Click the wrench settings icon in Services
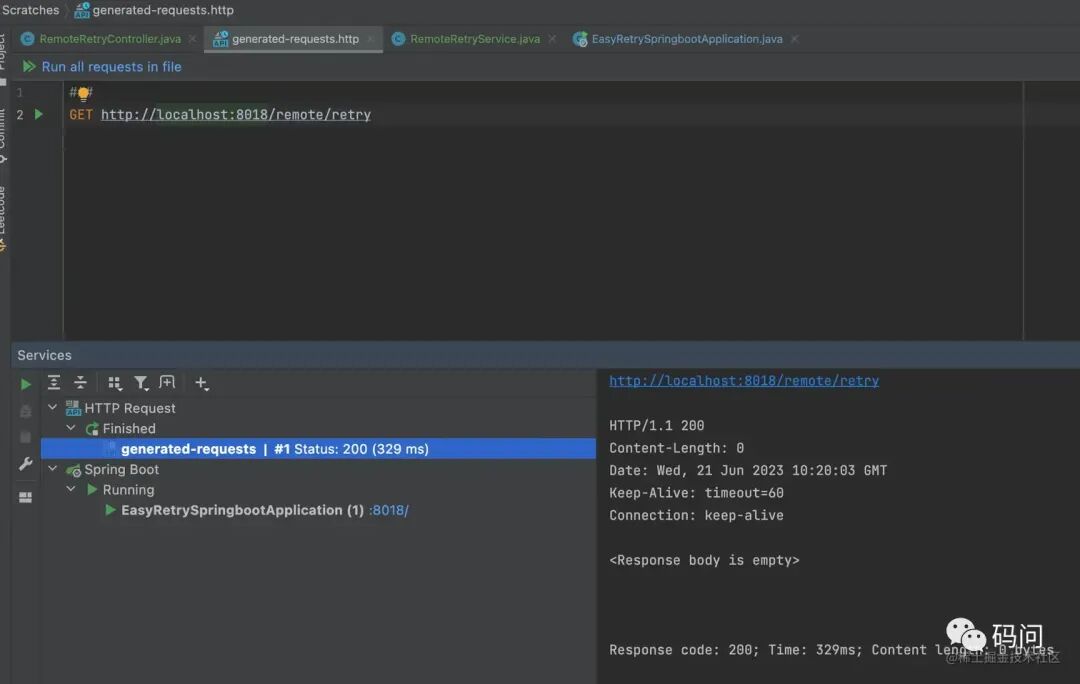1080x684 pixels. (25, 464)
